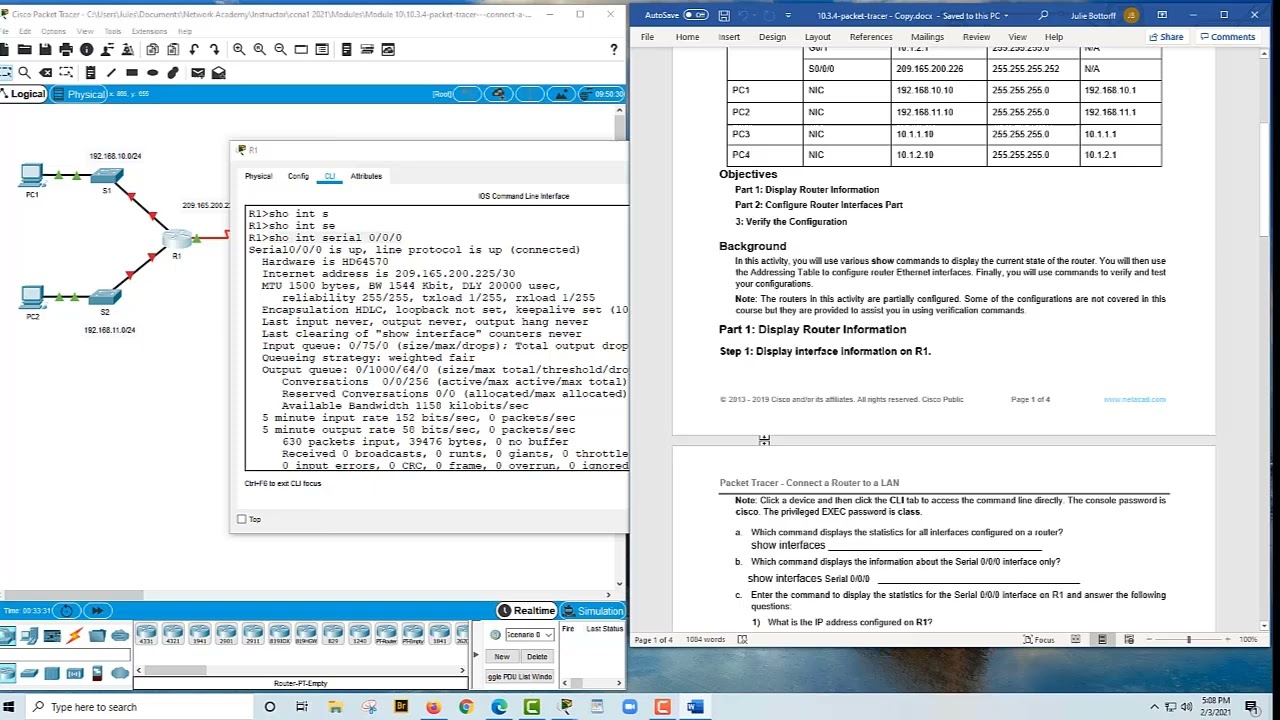Click the Delete scenario button
The height and width of the screenshot is (720, 1280).
tap(537, 656)
